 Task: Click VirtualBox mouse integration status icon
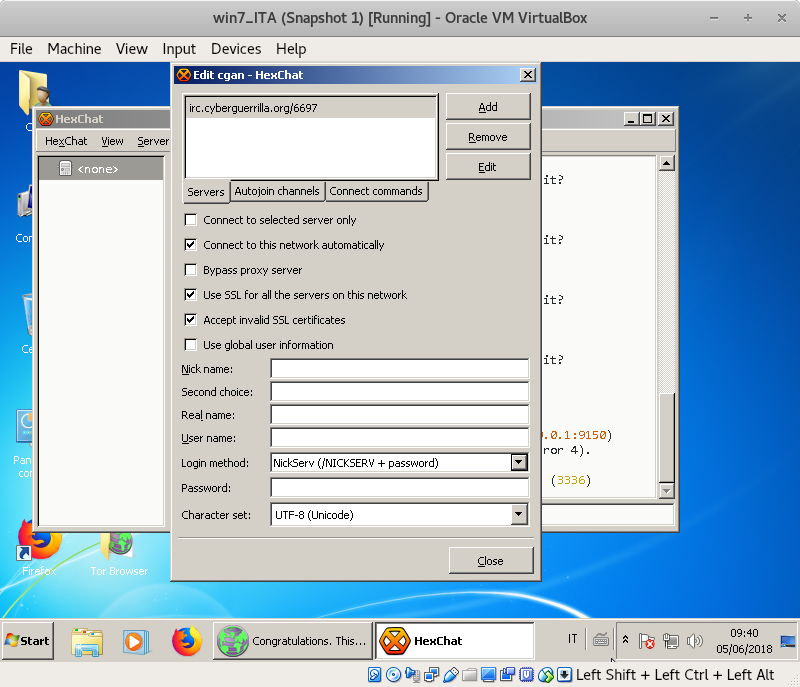545,675
